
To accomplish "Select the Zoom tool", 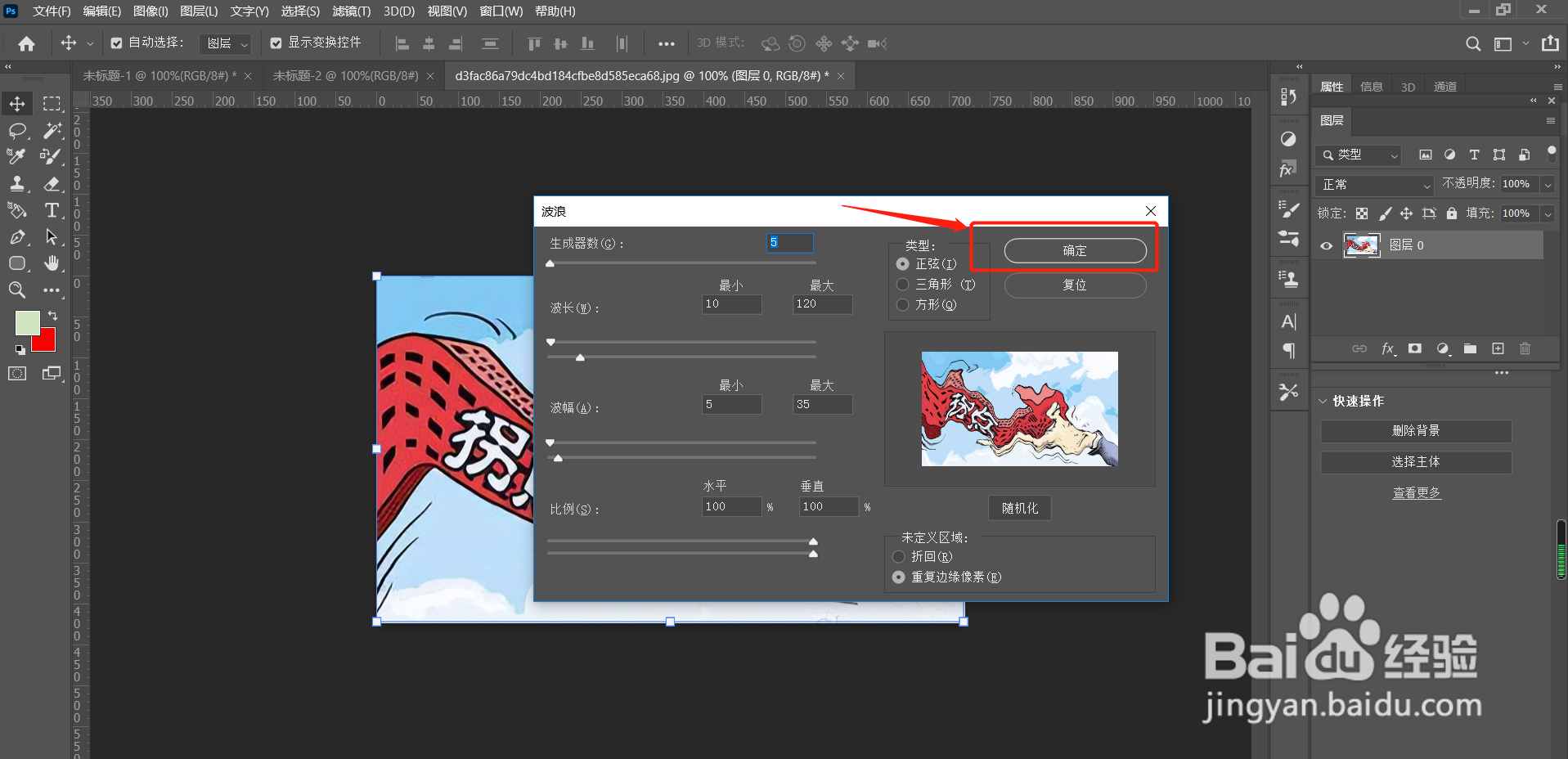I will click(17, 290).
